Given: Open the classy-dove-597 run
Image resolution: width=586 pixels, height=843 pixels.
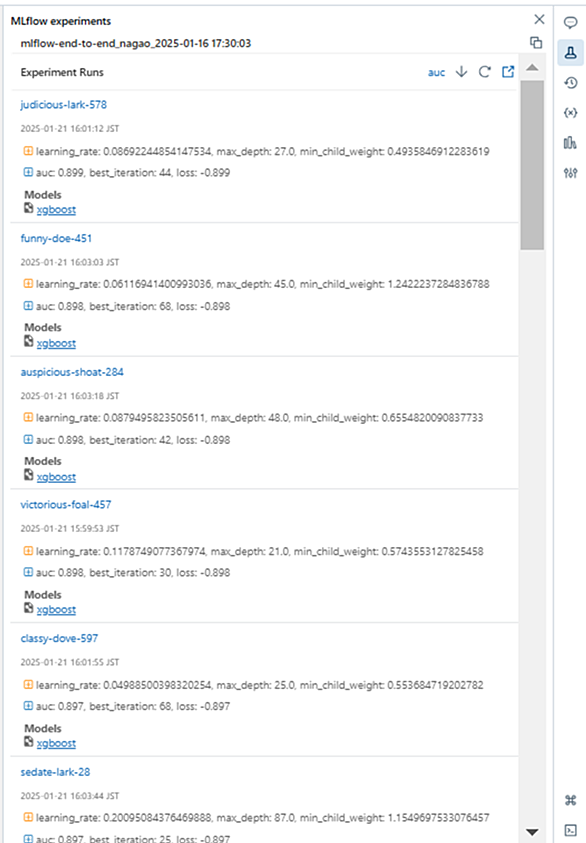Looking at the screenshot, I should tap(59, 638).
